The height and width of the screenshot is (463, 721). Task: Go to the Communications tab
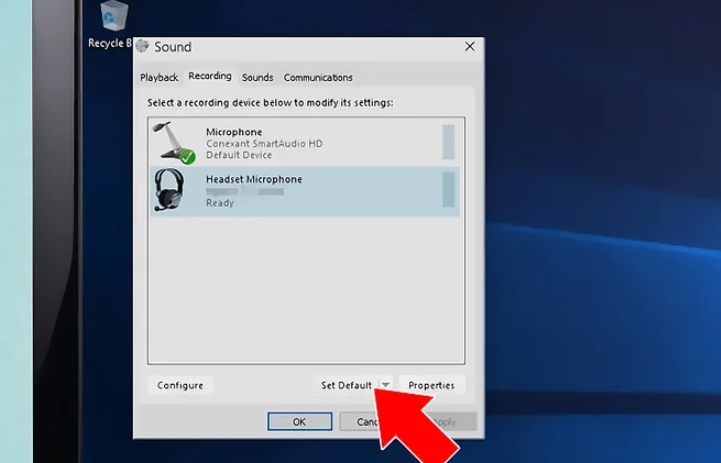click(x=318, y=78)
